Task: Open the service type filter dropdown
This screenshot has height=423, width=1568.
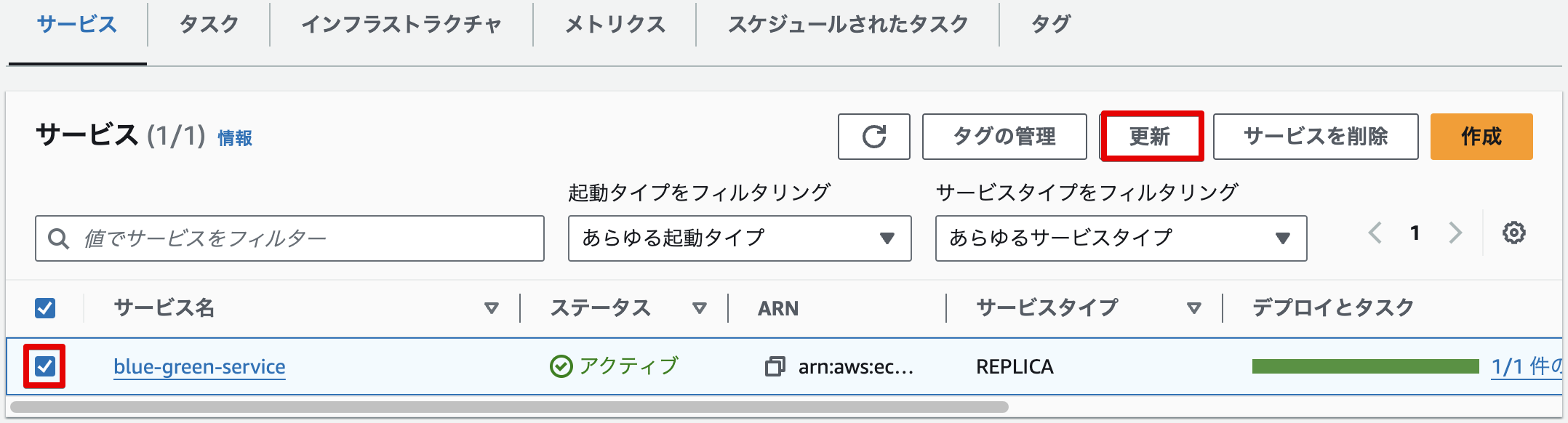Action: pyautogui.click(x=1121, y=238)
